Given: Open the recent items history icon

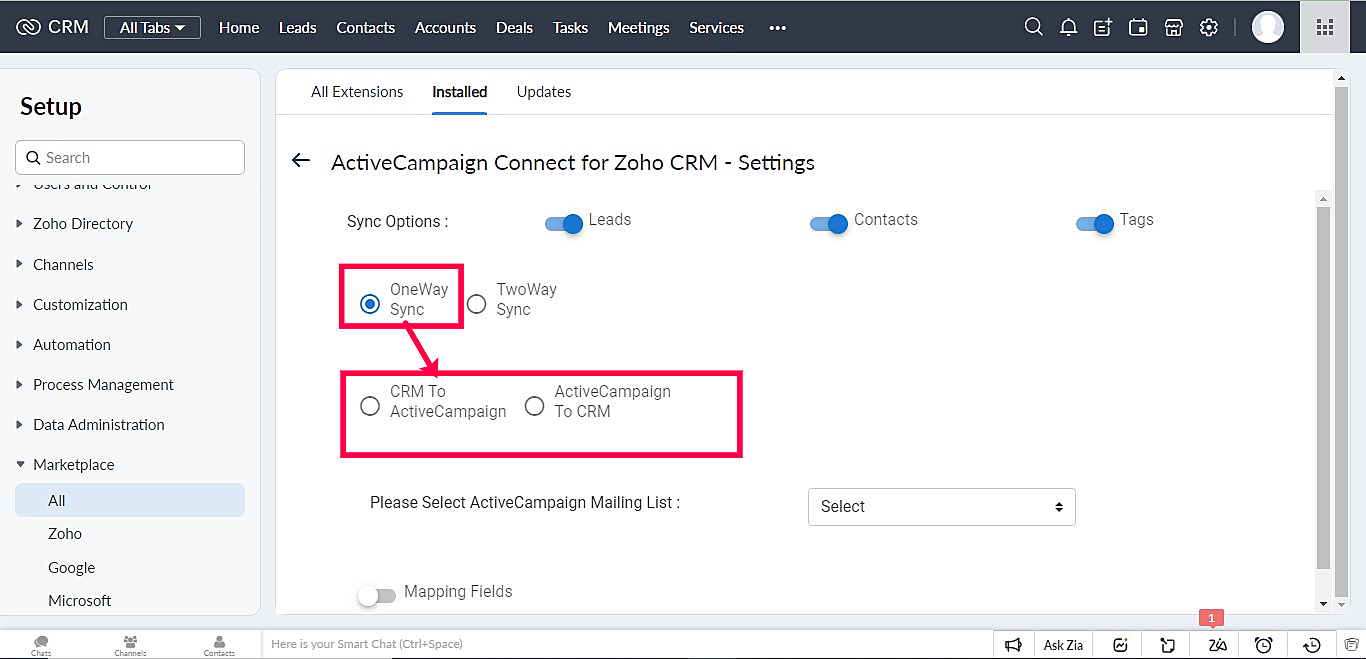Looking at the screenshot, I should 1313,645.
